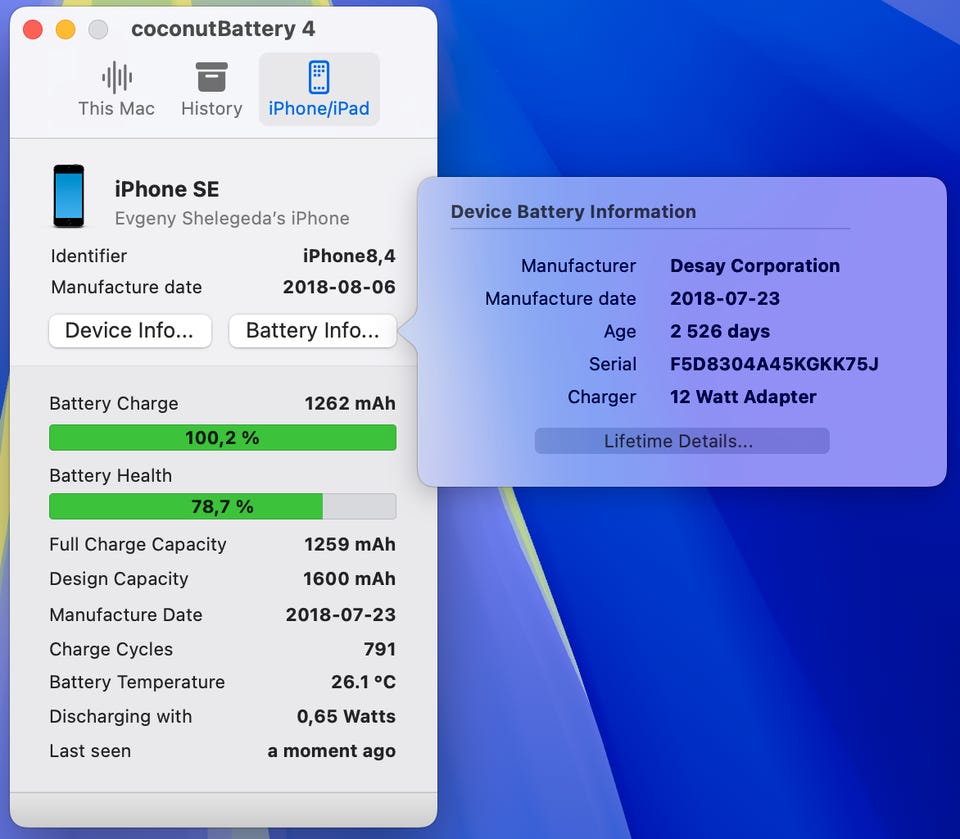The height and width of the screenshot is (839, 960).
Task: Click the Battery Charge 100,2 % bar
Action: (222, 438)
